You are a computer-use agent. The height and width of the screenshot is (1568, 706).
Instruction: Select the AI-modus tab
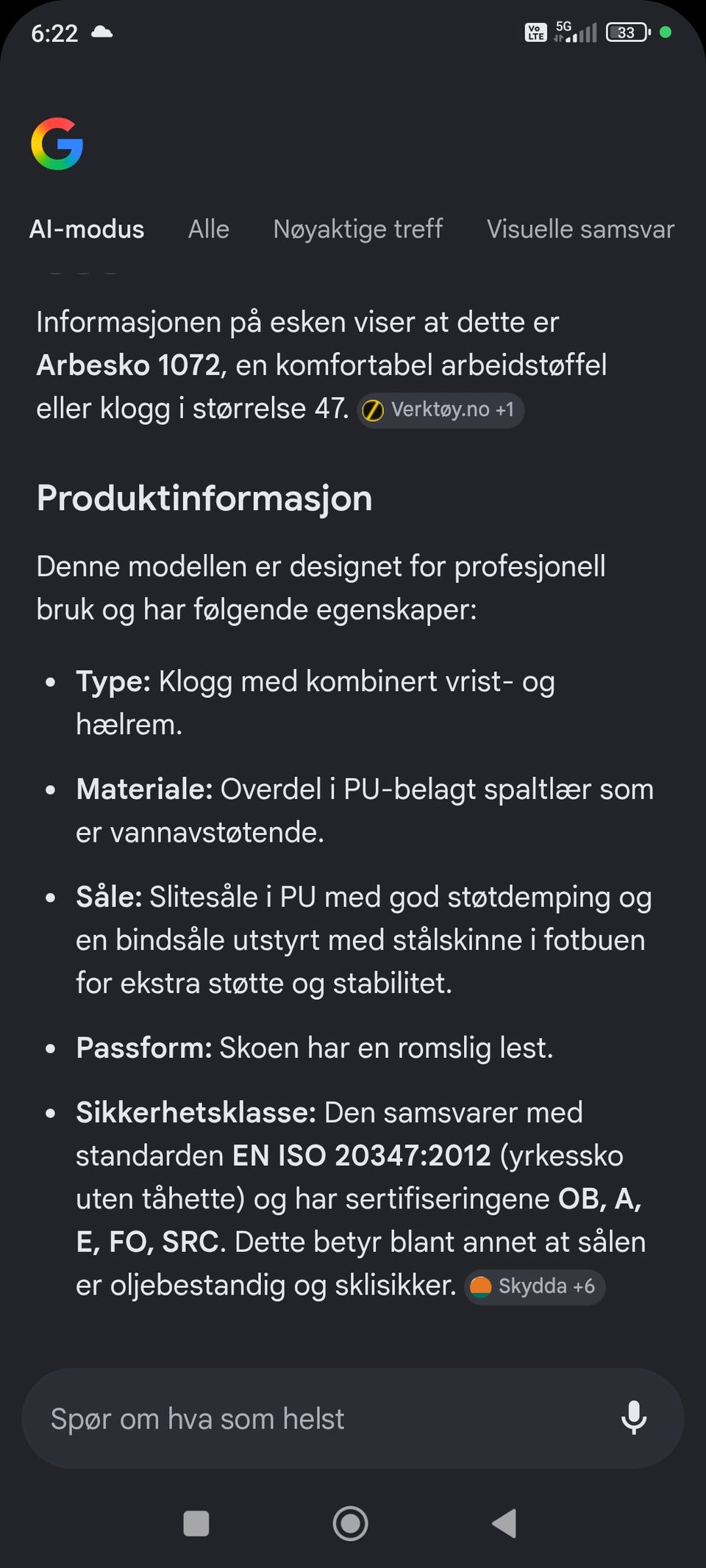(x=87, y=229)
